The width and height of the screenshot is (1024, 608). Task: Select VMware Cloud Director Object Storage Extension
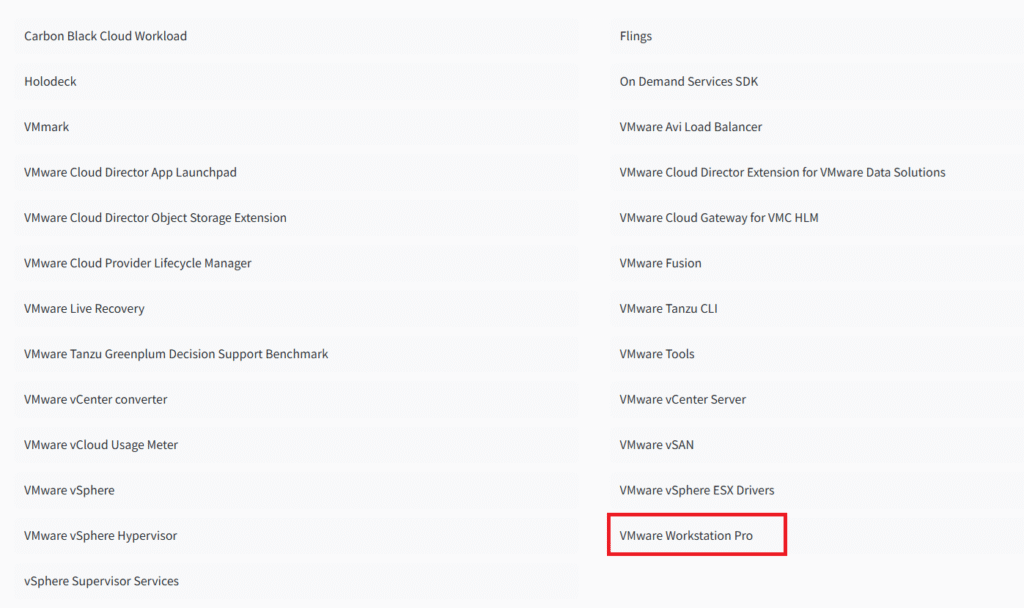tap(155, 218)
